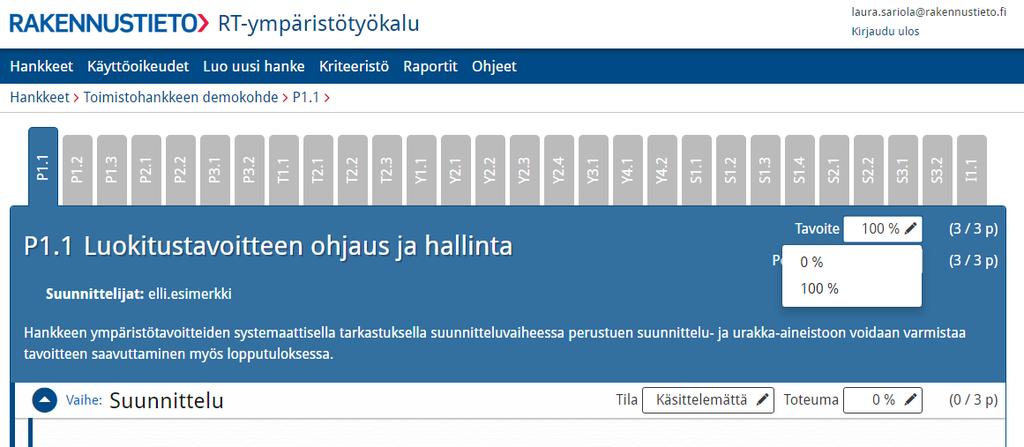Switch to the T2.3 tab
The width and height of the screenshot is (1024, 447).
pyautogui.click(x=387, y=170)
